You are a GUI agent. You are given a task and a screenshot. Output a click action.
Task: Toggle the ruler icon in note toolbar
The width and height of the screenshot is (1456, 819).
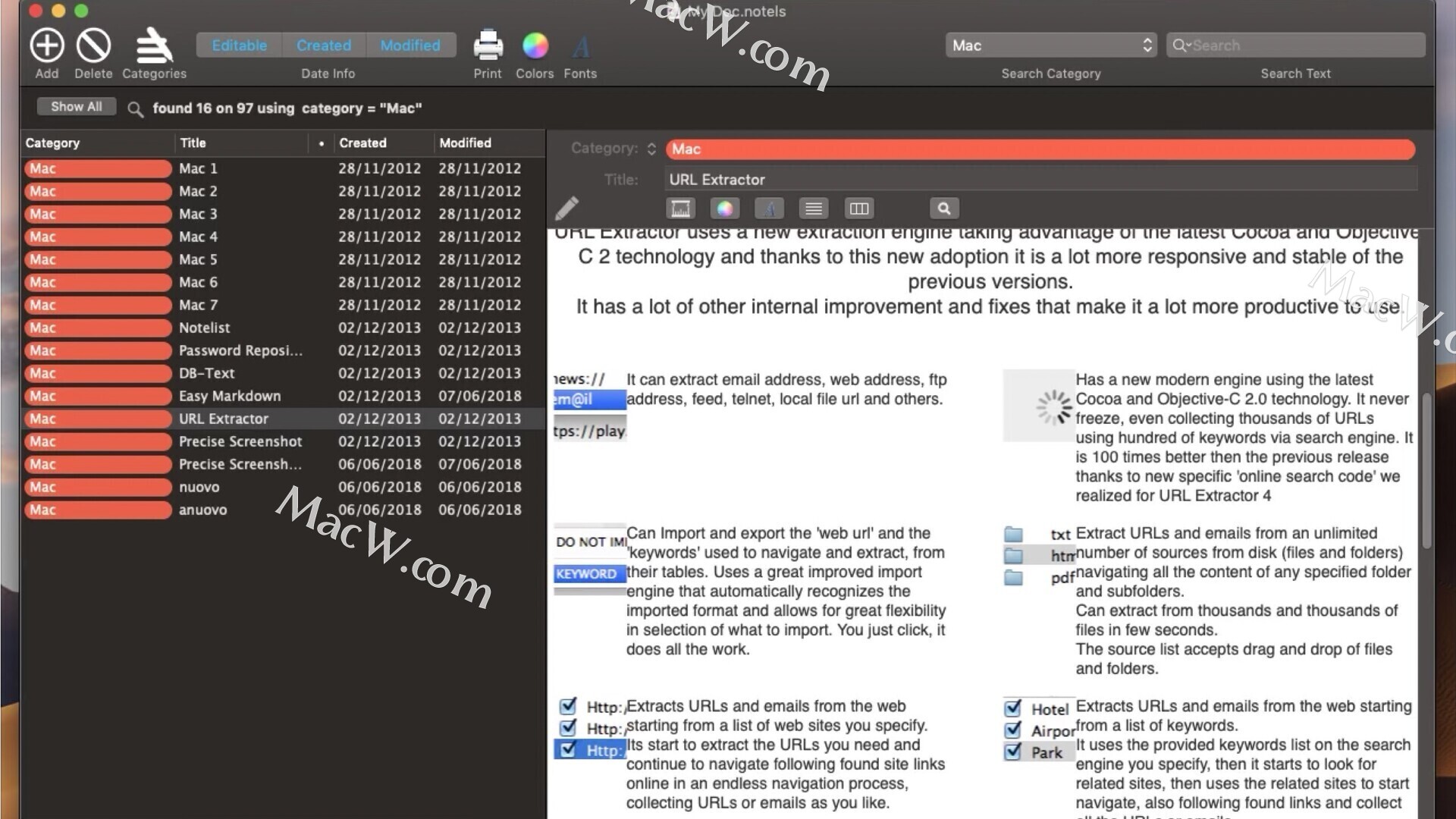(x=680, y=208)
